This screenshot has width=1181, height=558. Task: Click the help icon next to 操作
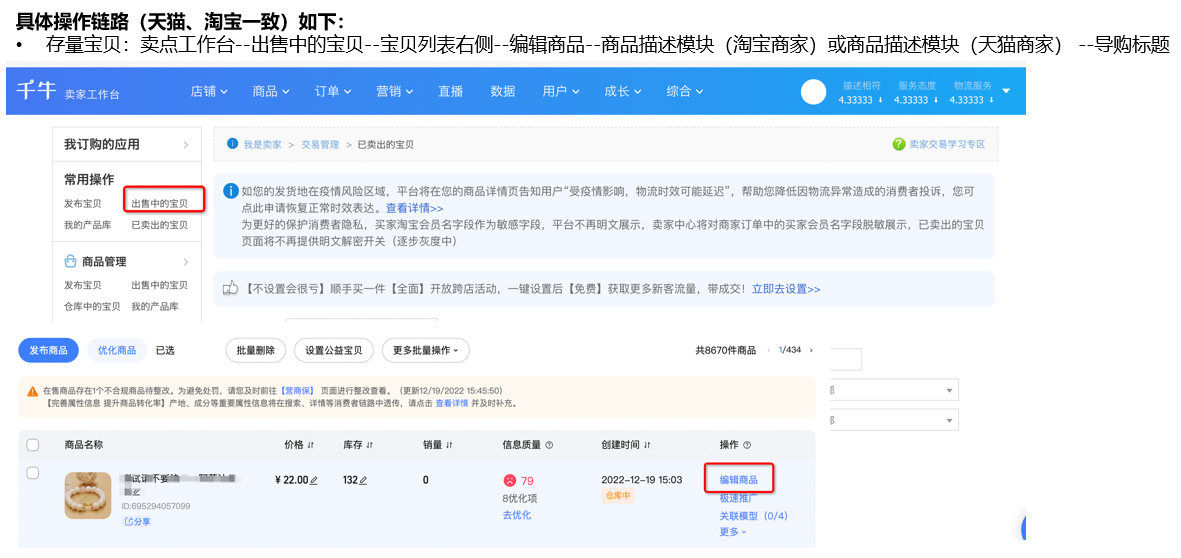(747, 445)
